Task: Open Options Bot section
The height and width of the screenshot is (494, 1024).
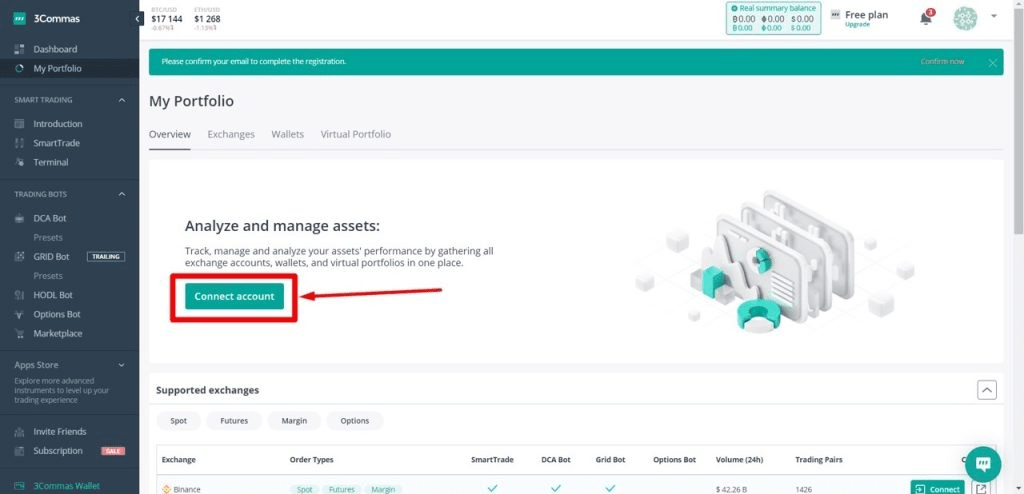Action: pyautogui.click(x=57, y=314)
